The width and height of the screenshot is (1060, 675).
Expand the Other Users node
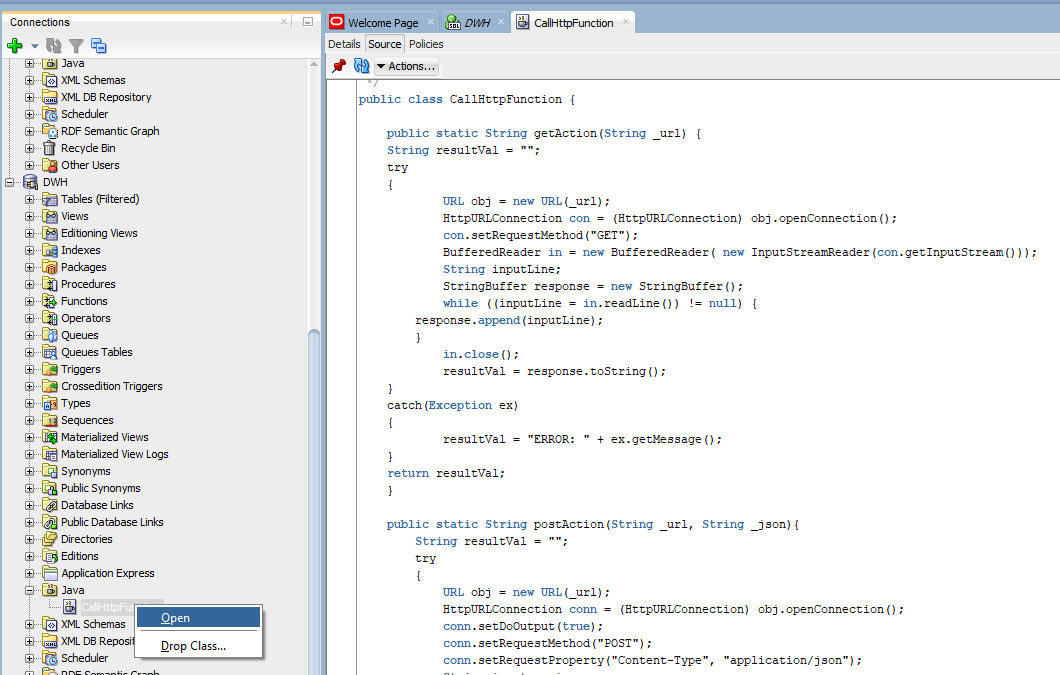coord(29,165)
